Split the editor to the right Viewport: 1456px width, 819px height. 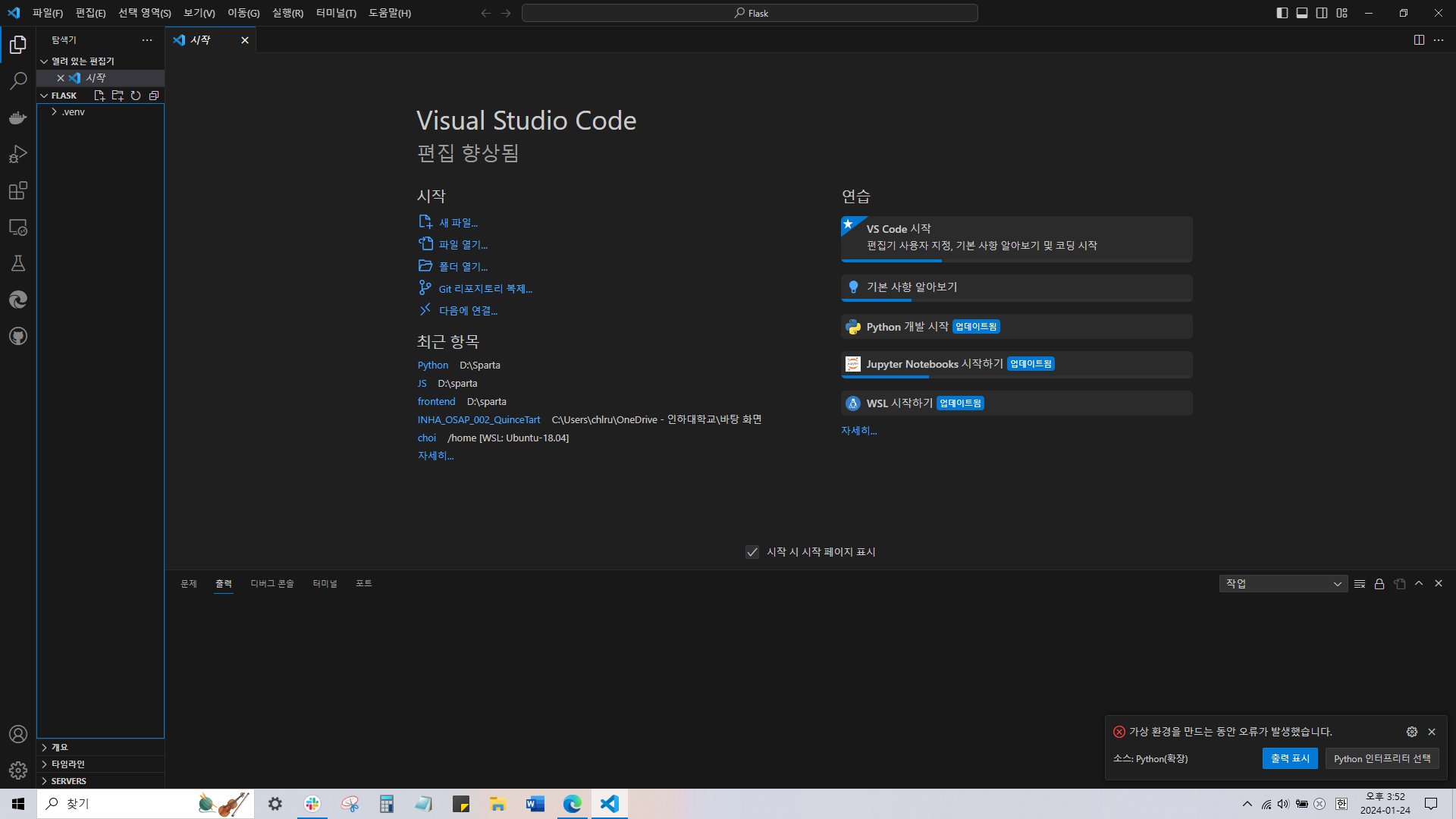(x=1419, y=40)
